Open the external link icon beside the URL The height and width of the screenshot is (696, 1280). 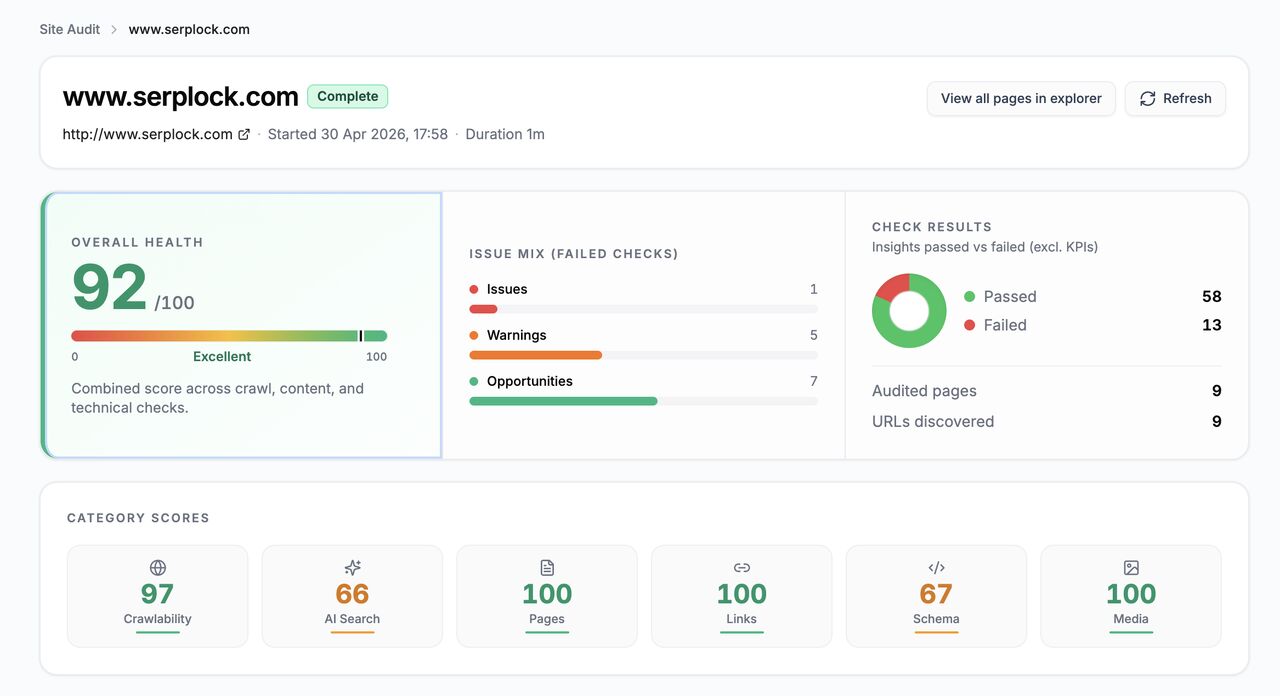[244, 134]
